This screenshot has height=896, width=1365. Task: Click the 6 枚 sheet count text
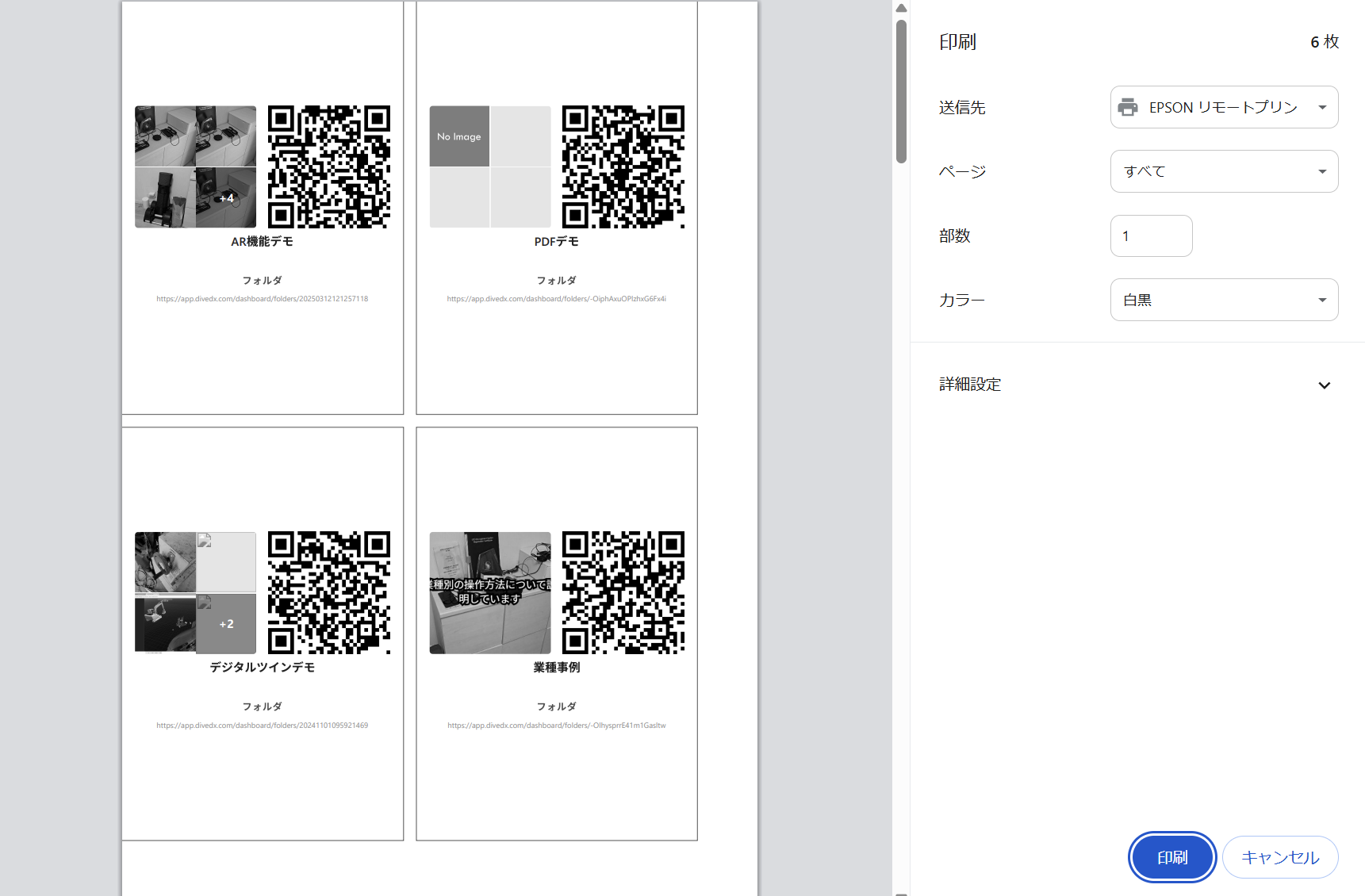[x=1325, y=42]
